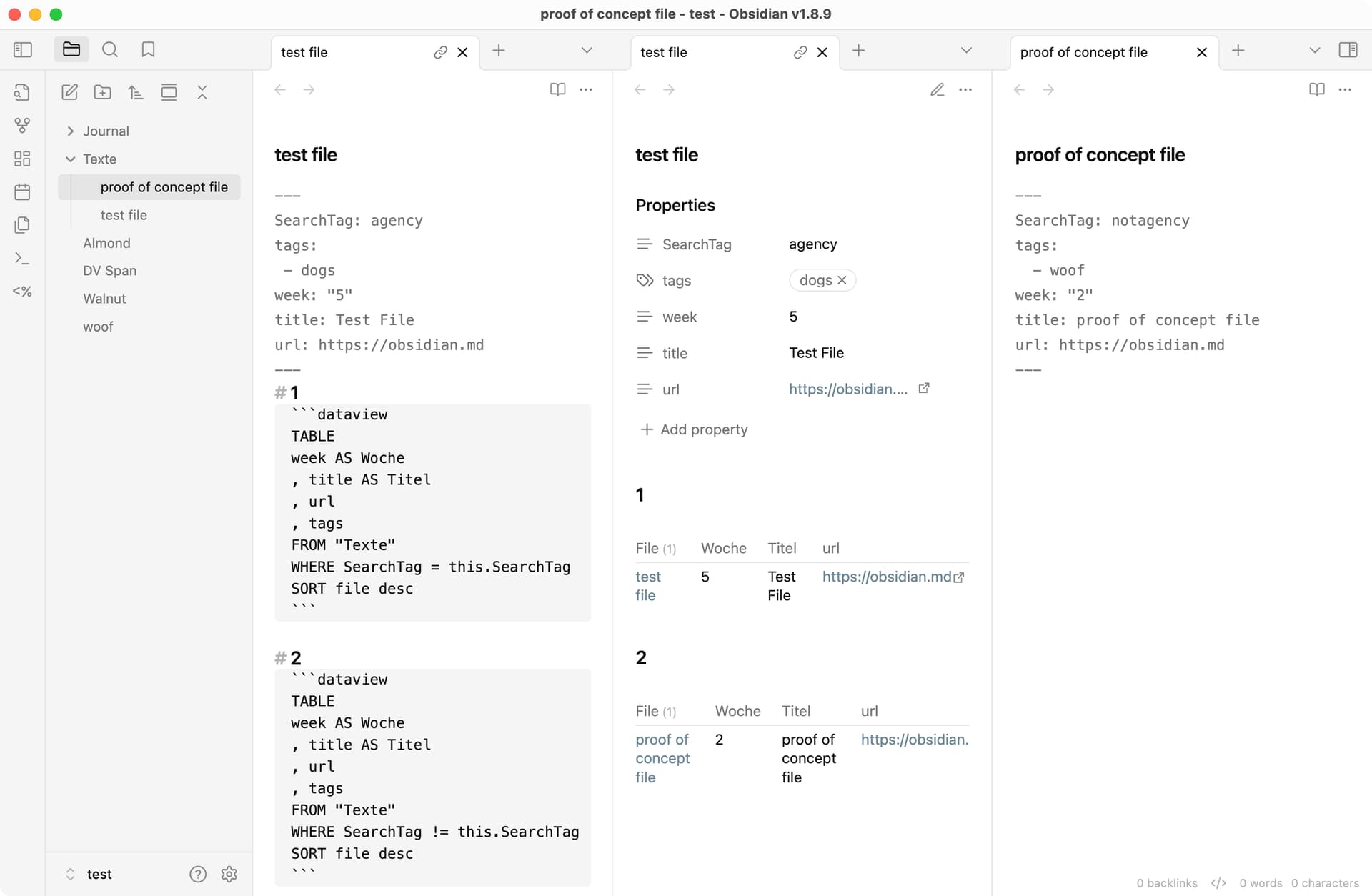Open woof note in explorer
Screen dimensions: 1372x896
pos(98,327)
